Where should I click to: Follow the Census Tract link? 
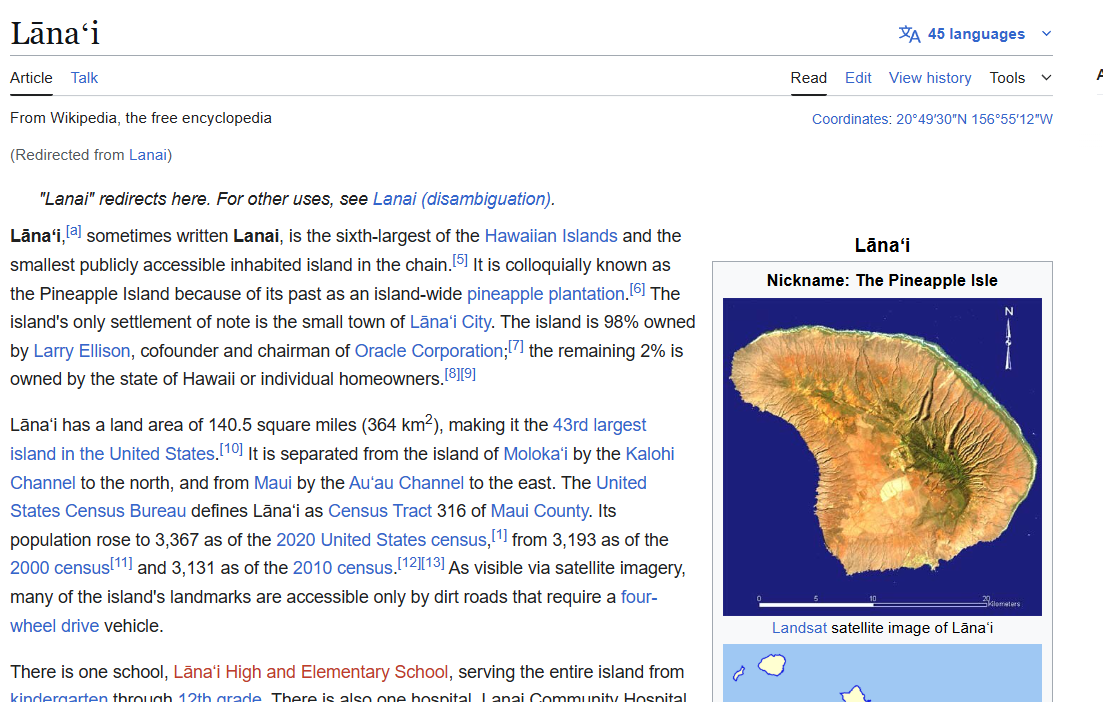pyautogui.click(x=379, y=511)
